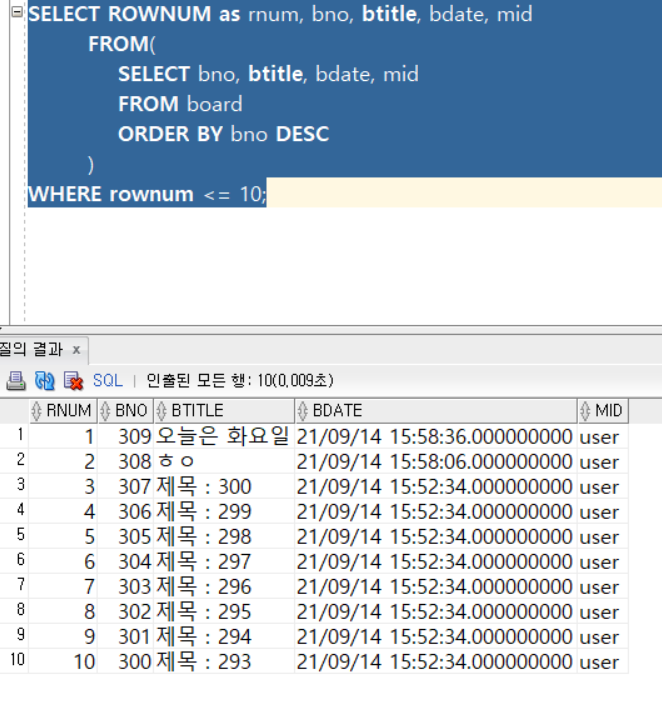The width and height of the screenshot is (662, 705).
Task: Select BDATE cell '21/09/14 15:58:36.000000000'
Action: pos(435,436)
